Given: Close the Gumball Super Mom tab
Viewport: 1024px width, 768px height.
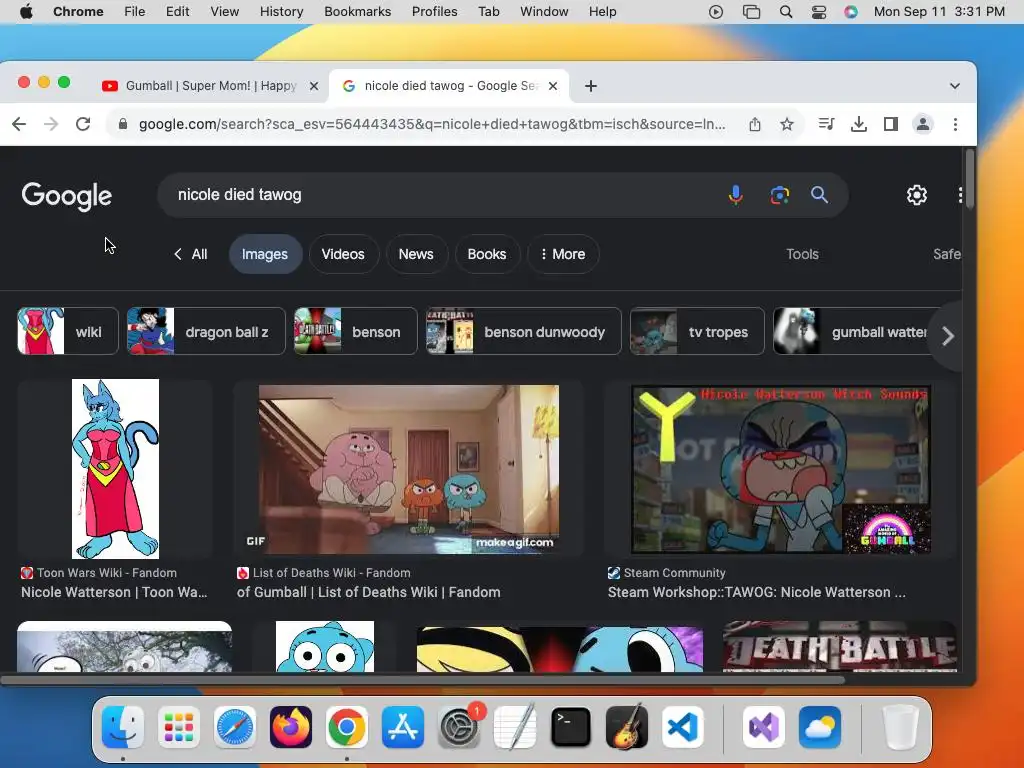Looking at the screenshot, I should pyautogui.click(x=314, y=86).
